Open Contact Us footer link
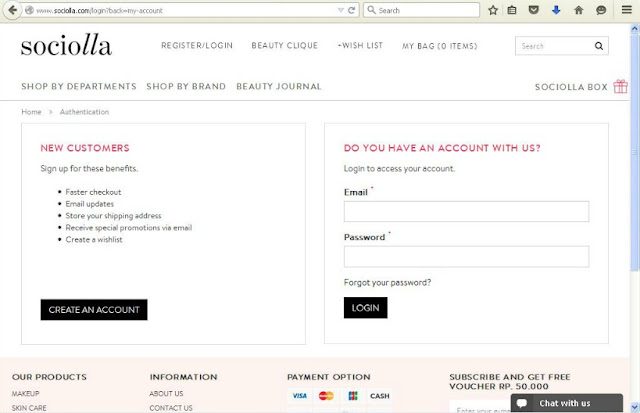This screenshot has width=640, height=413. click(171, 408)
